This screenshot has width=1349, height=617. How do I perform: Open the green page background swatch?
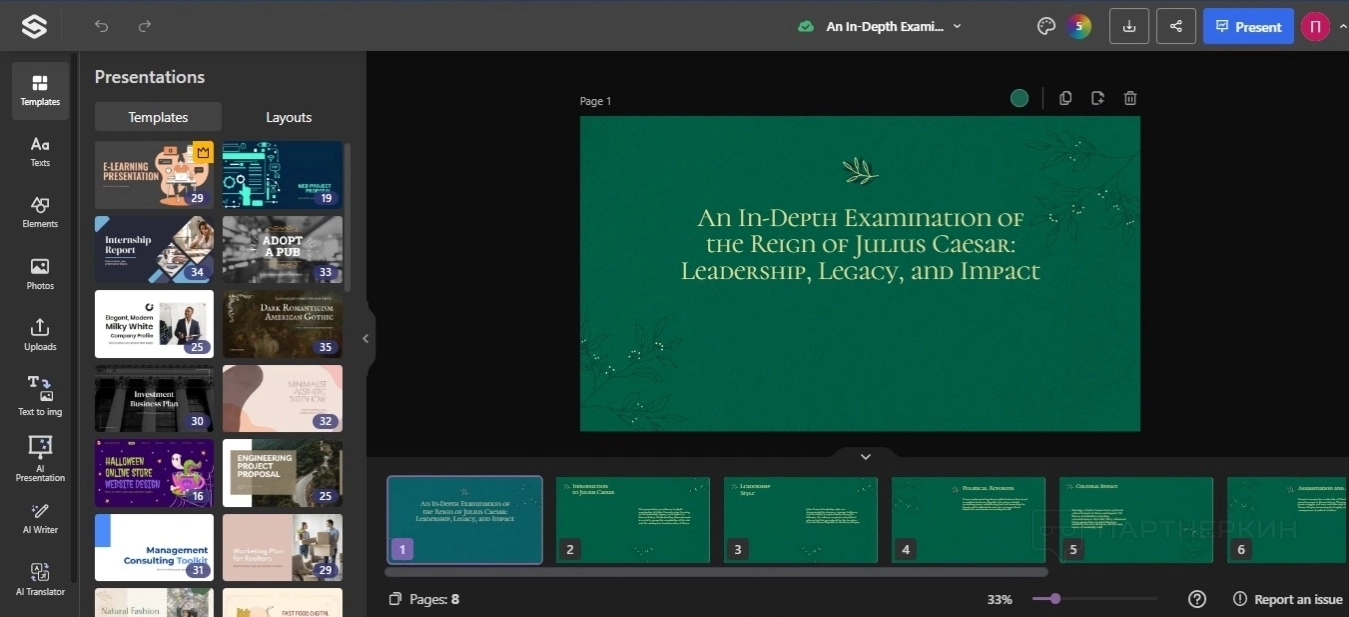pyautogui.click(x=1019, y=98)
